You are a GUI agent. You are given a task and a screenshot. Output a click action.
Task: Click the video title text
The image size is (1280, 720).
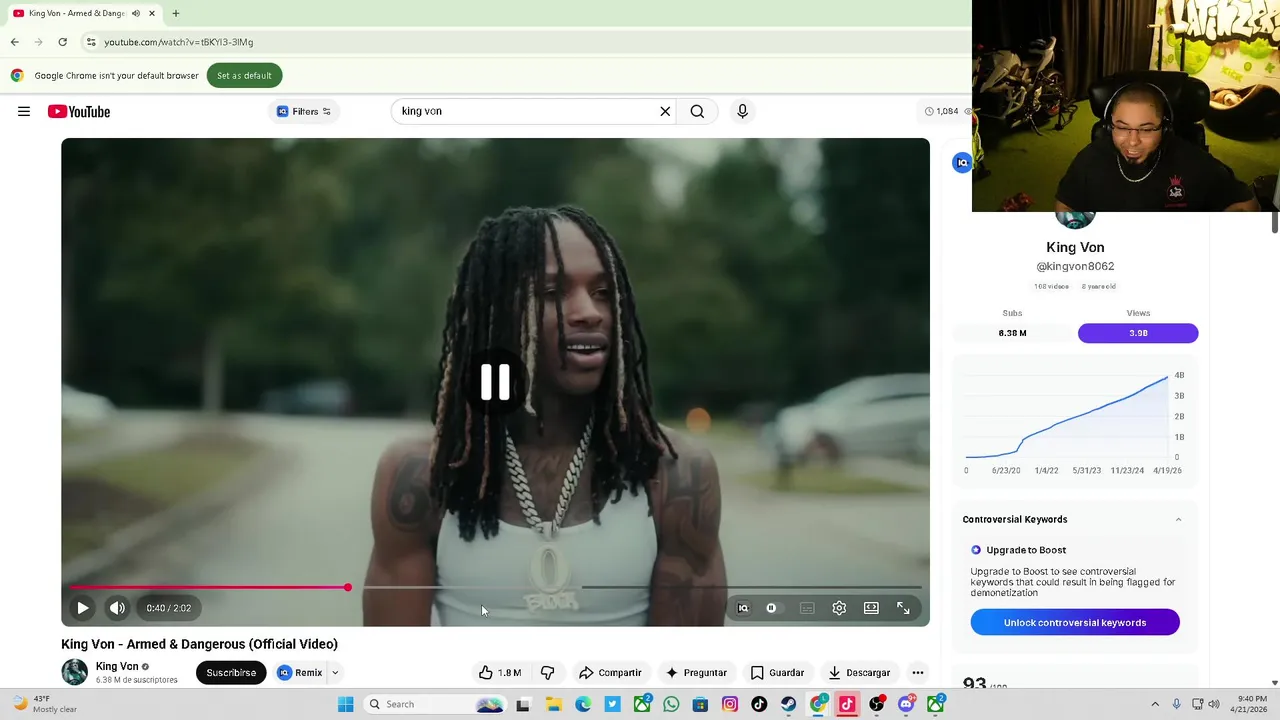[199, 644]
